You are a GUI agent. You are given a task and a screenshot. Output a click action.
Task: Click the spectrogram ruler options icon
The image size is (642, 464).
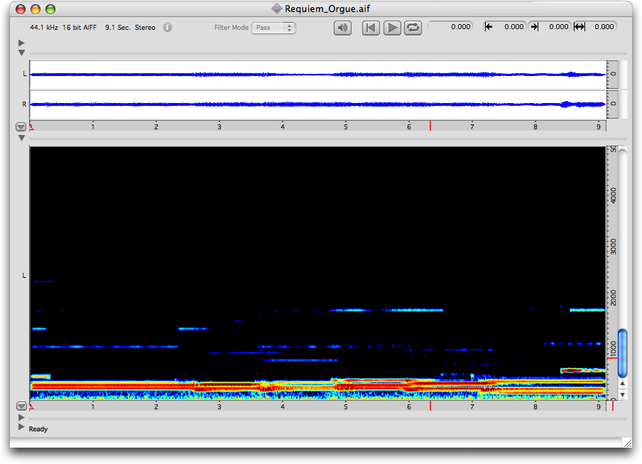coord(21,406)
